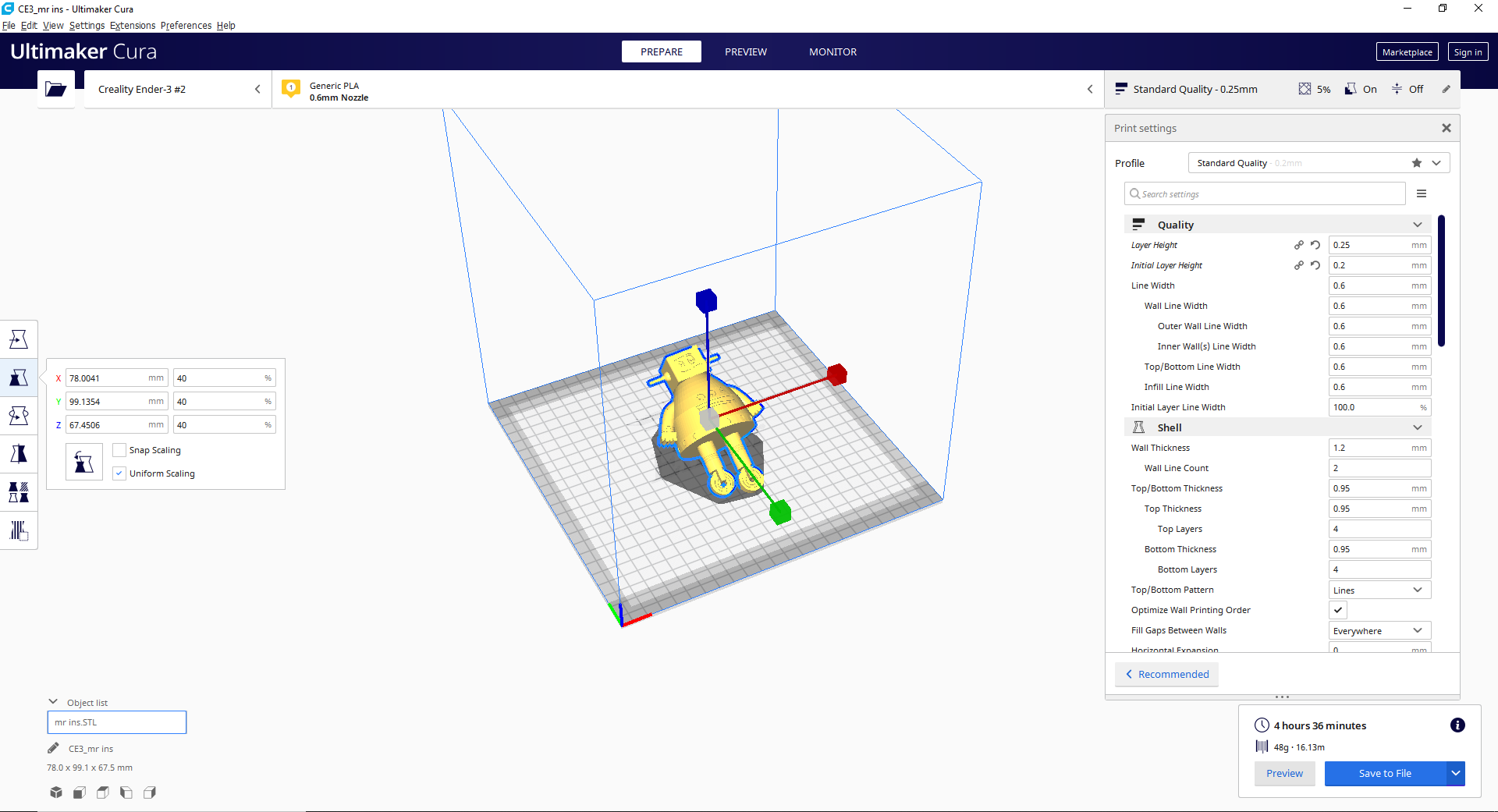Select the Move tool
The height and width of the screenshot is (812, 1498).
pyautogui.click(x=19, y=339)
